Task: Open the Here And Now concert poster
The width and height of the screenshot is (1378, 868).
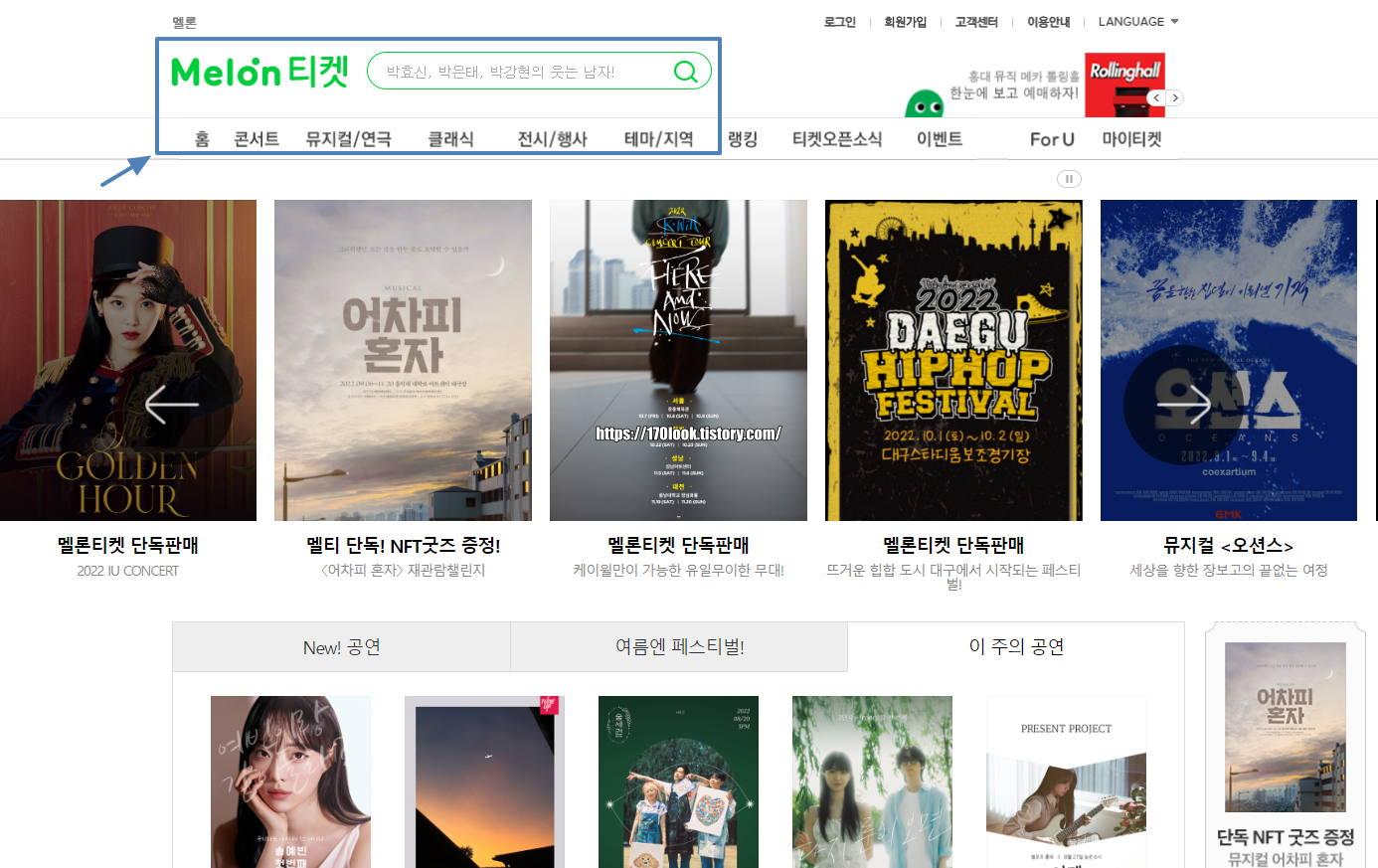Action: 678,360
